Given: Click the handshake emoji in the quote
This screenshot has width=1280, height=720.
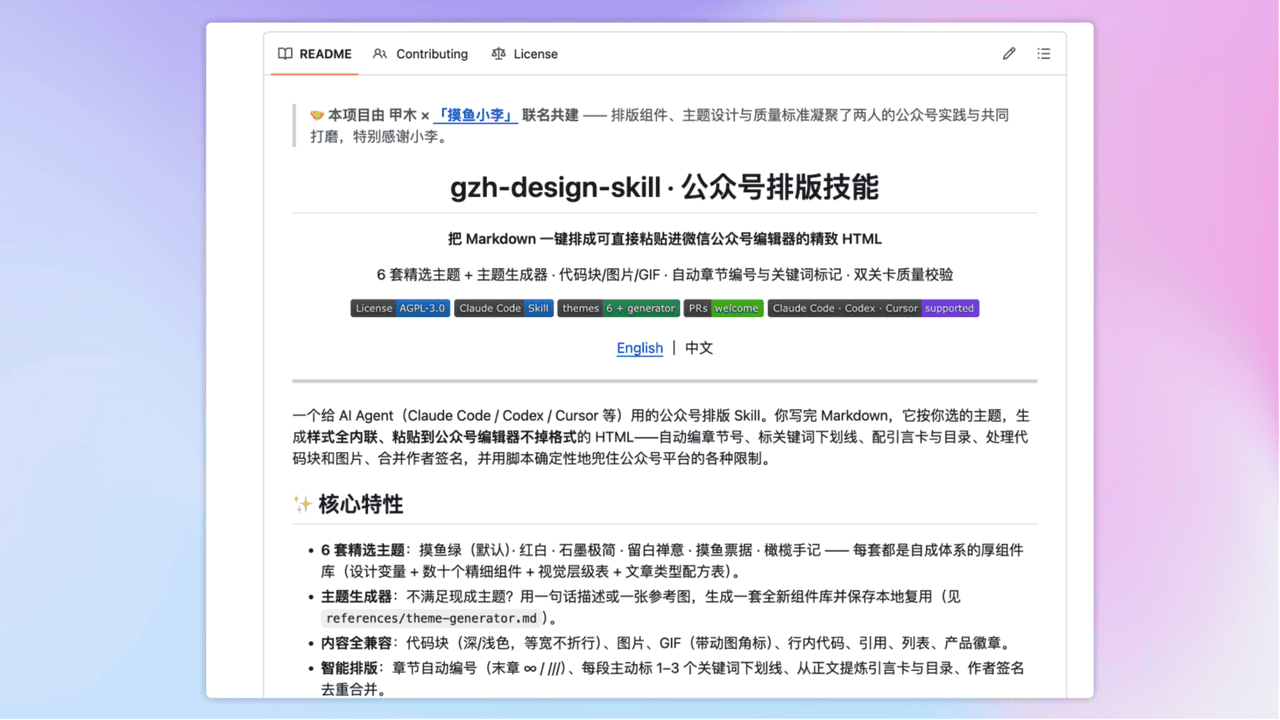Looking at the screenshot, I should coord(317,115).
